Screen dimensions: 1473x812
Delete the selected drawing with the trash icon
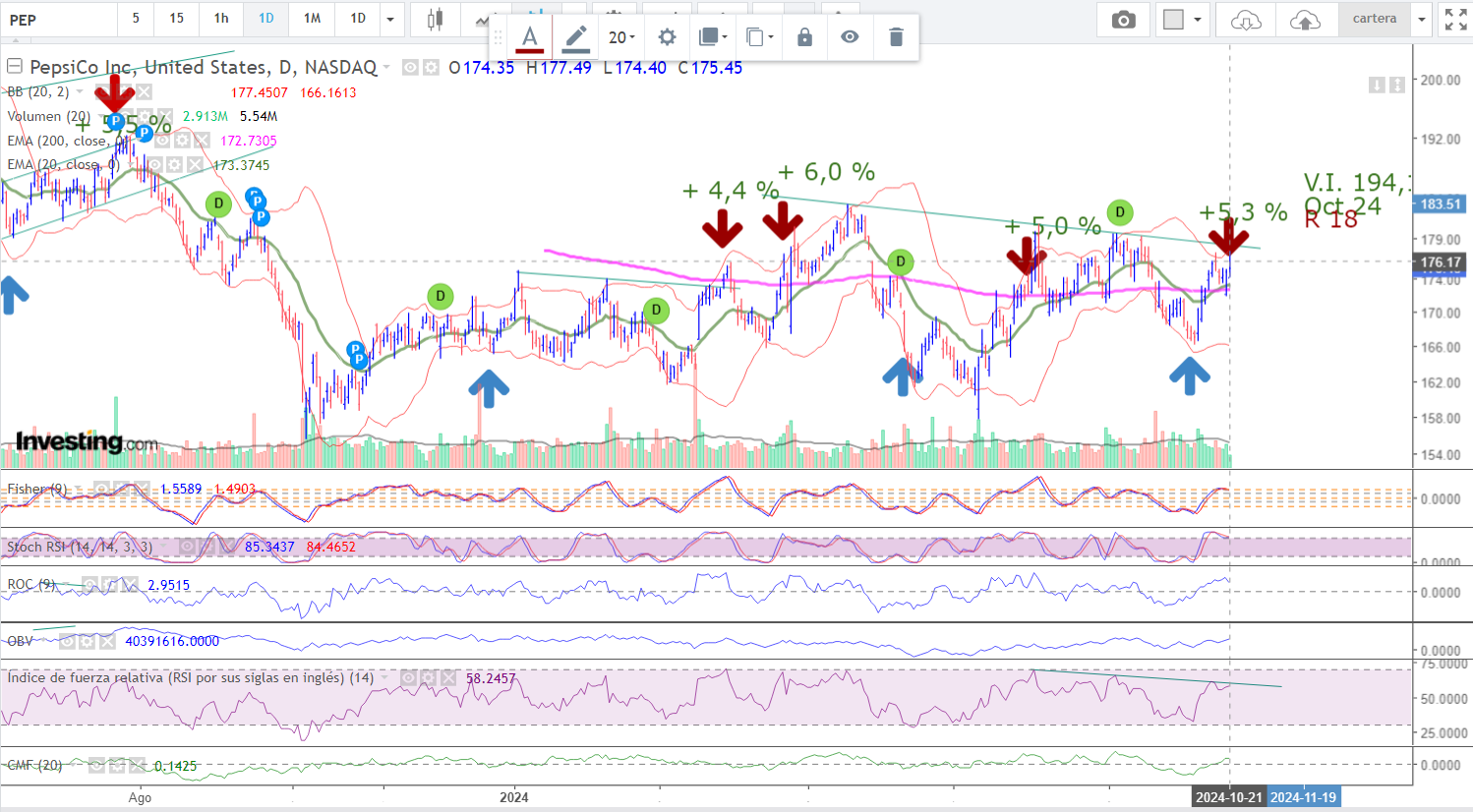pyautogui.click(x=895, y=37)
